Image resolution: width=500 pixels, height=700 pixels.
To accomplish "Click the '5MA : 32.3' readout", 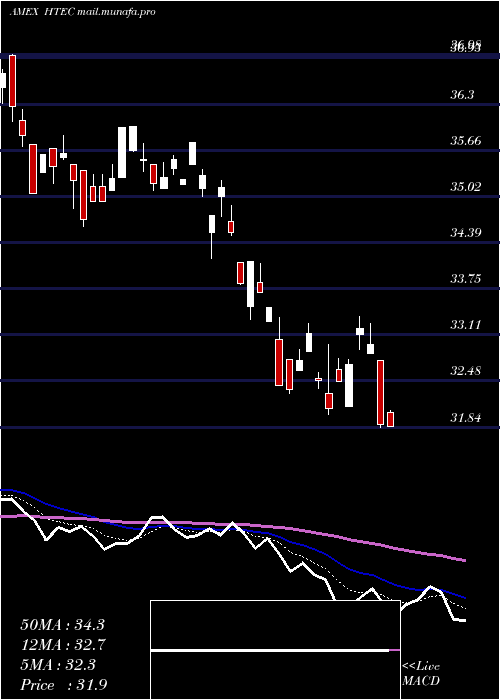I will pyautogui.click(x=58, y=665).
